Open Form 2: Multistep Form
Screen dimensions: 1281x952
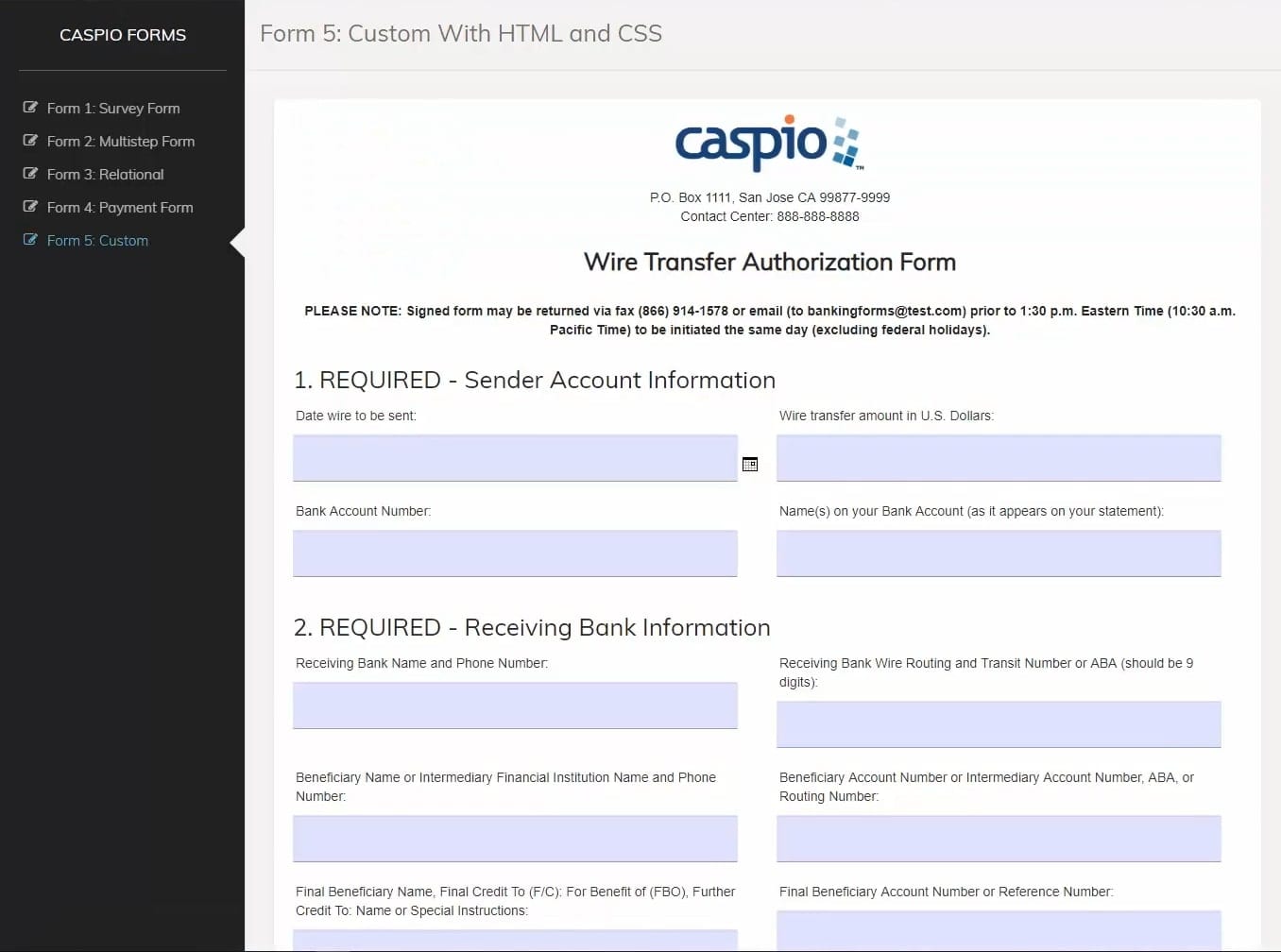pos(121,142)
